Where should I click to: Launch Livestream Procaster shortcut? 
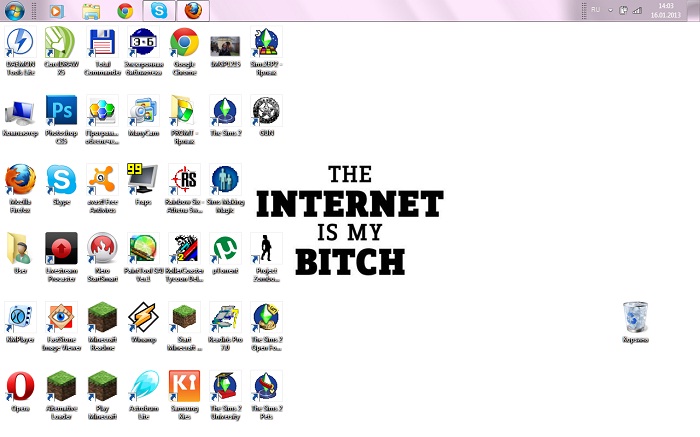(61, 248)
